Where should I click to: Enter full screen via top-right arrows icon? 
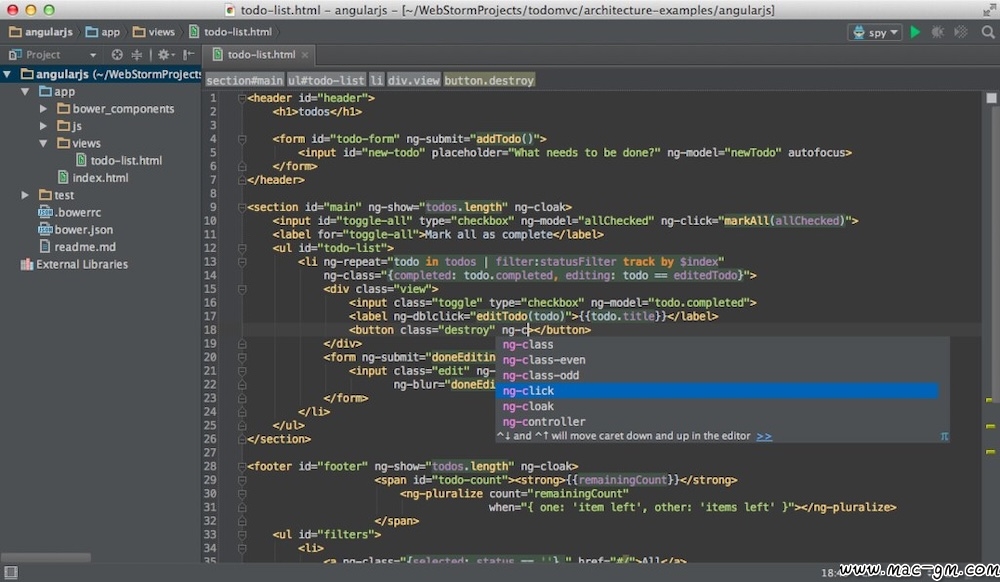click(x=989, y=10)
